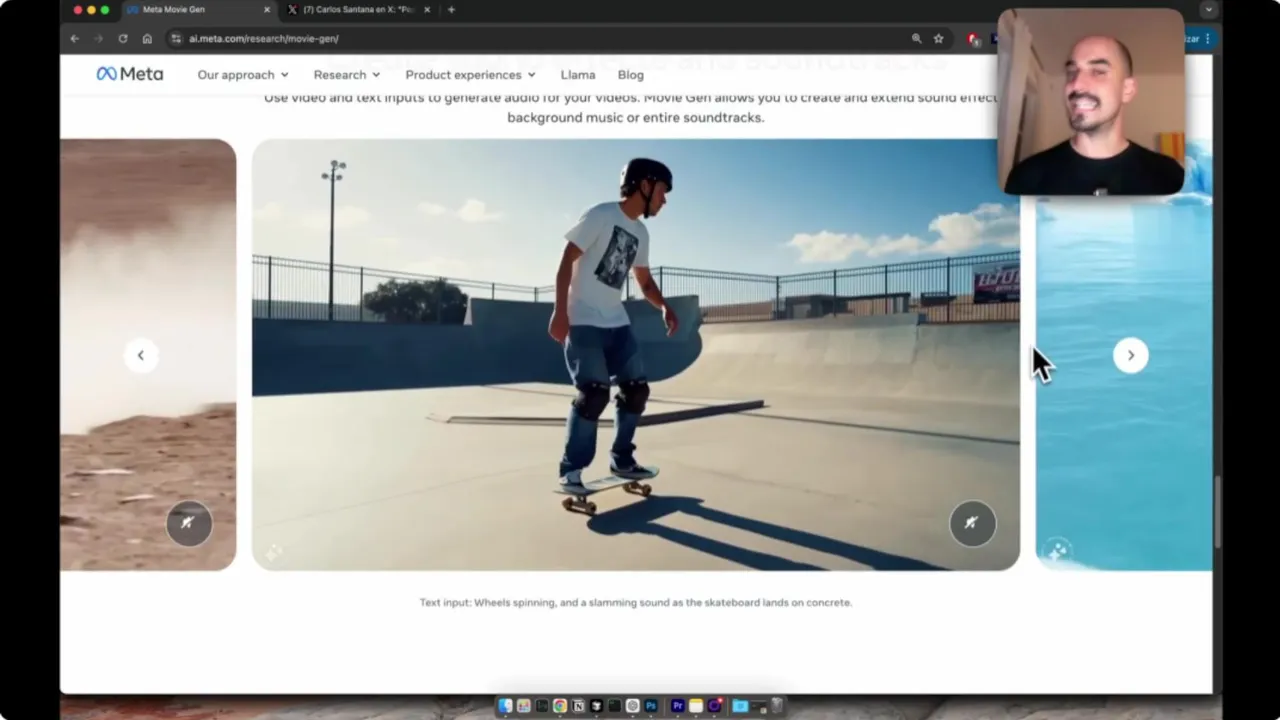Expand the Research menu
Screen dimensions: 1280x720
[347, 75]
